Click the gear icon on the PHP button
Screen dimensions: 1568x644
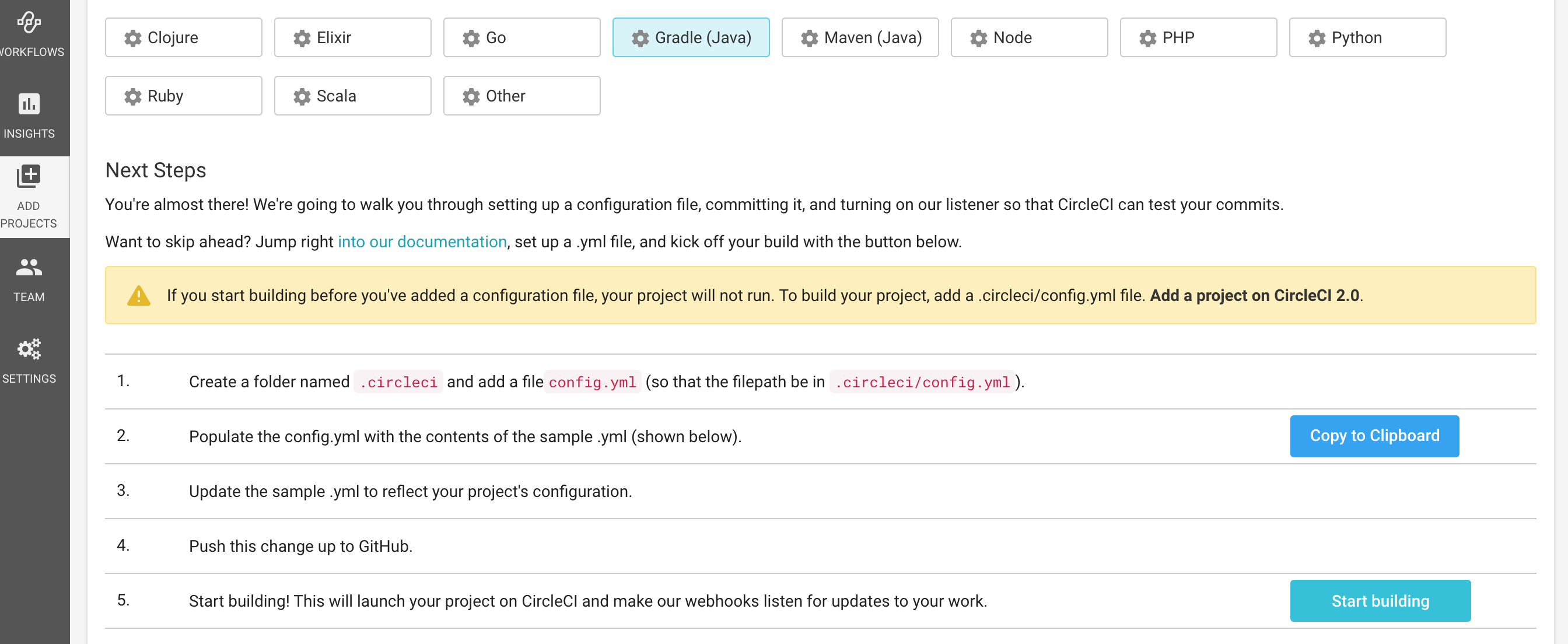coord(1147,38)
